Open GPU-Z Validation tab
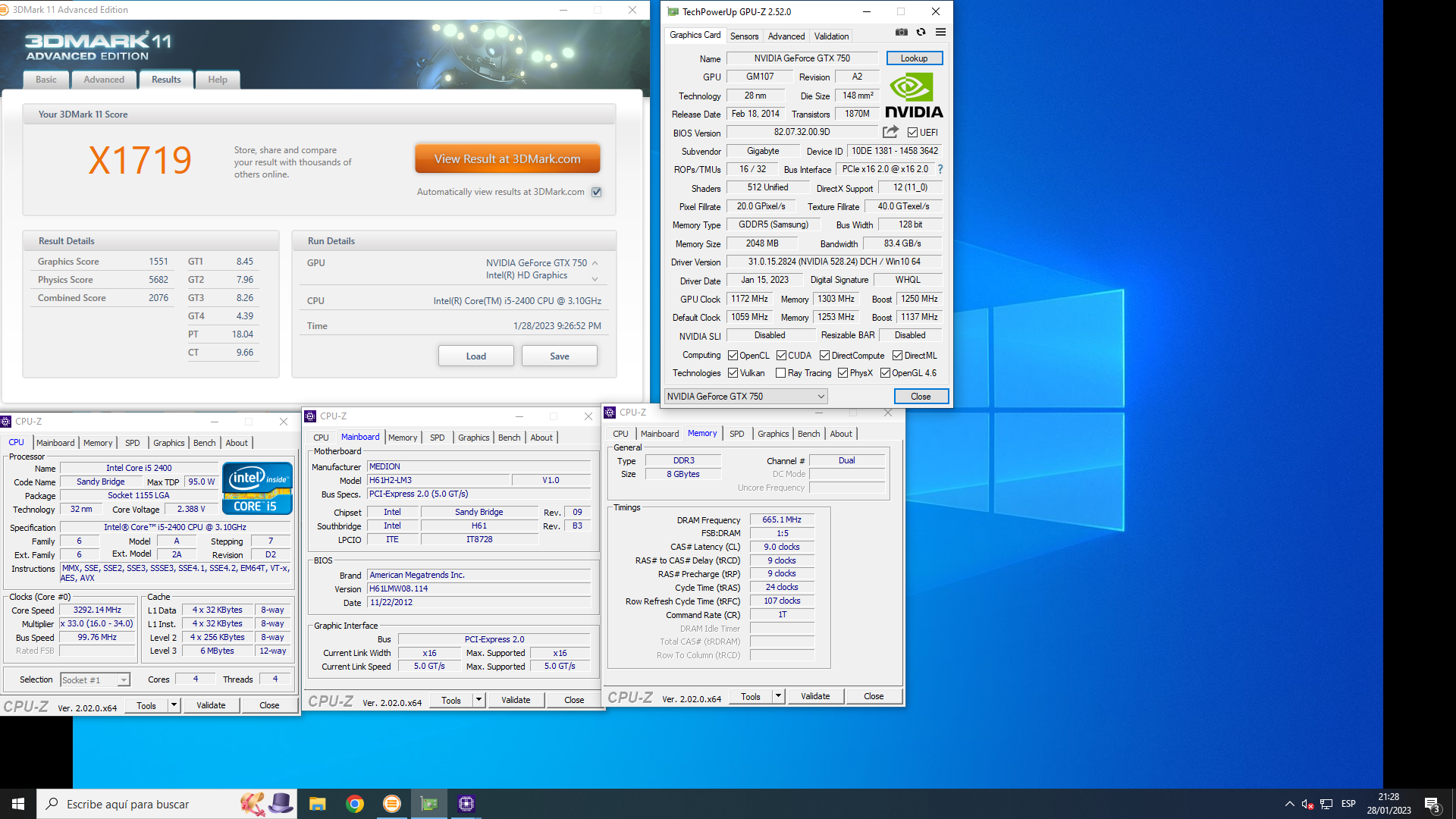This screenshot has width=1456, height=819. [831, 36]
